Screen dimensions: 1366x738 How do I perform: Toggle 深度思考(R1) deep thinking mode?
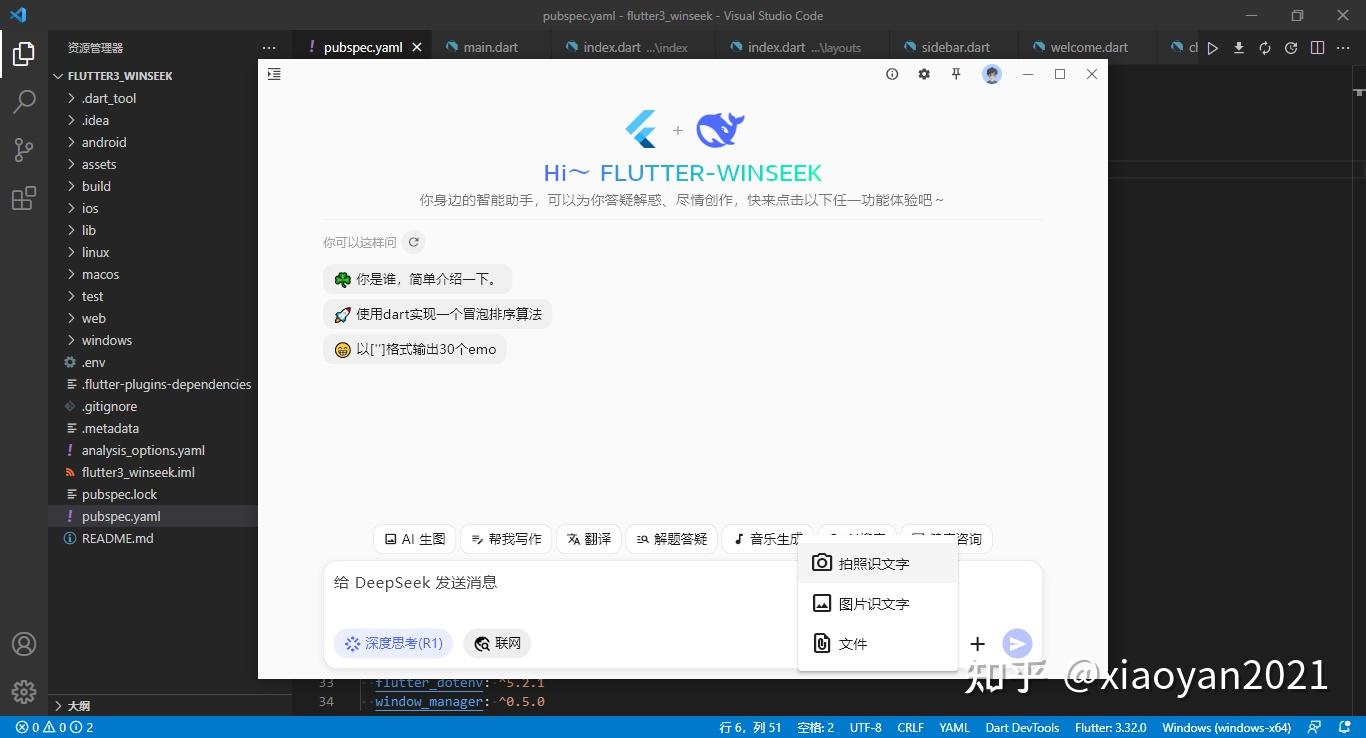click(393, 643)
